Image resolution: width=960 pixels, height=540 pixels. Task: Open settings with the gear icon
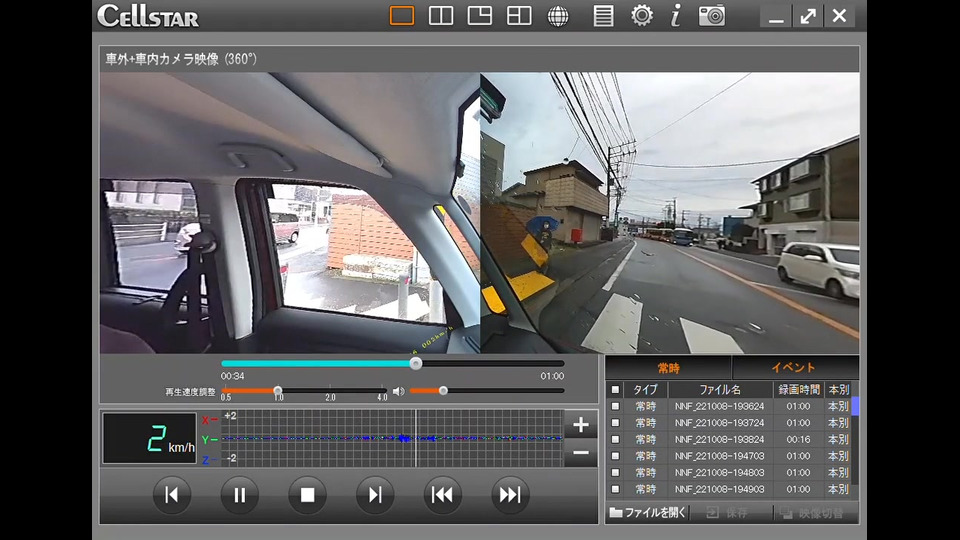pyautogui.click(x=642, y=16)
